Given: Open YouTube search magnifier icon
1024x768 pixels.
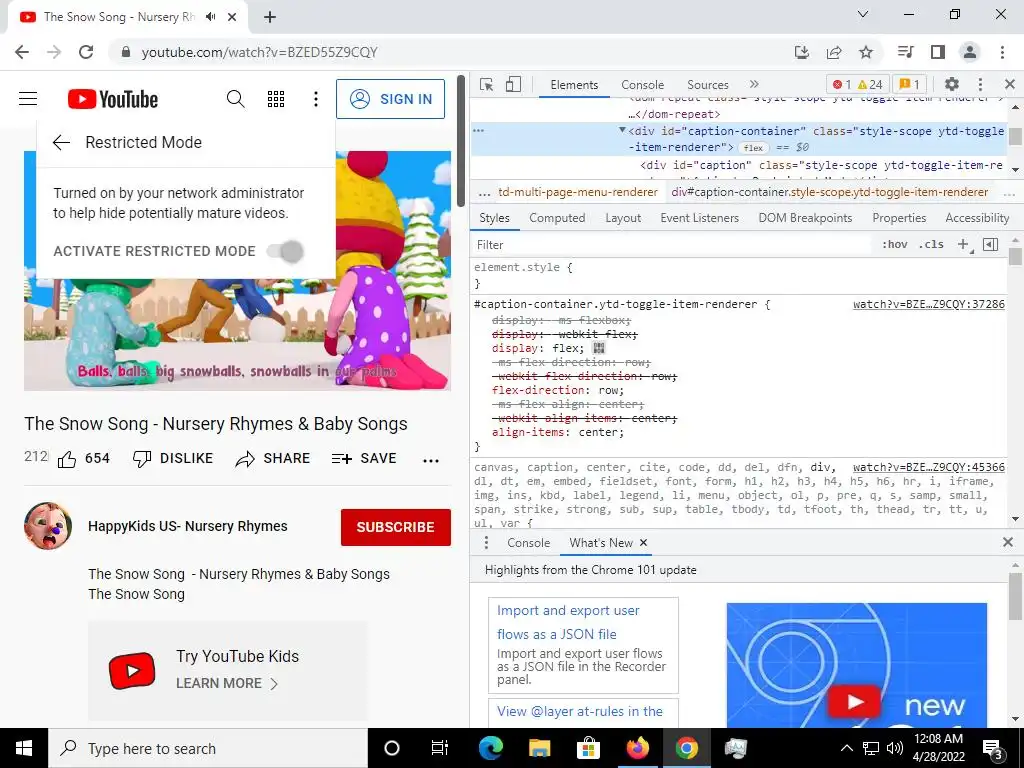Looking at the screenshot, I should pos(236,99).
